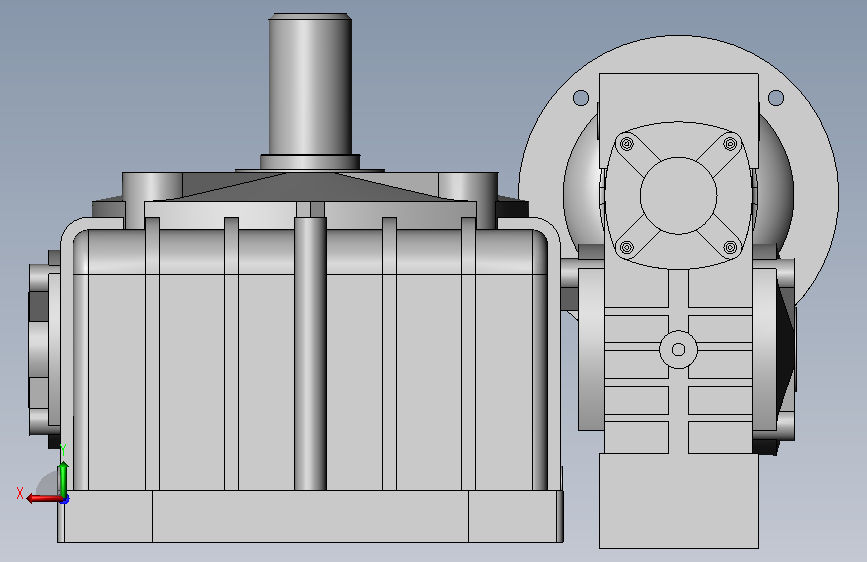This screenshot has height=562, width=867.
Task: Click the green Y axis arrow of the triad
Action: click(64, 479)
